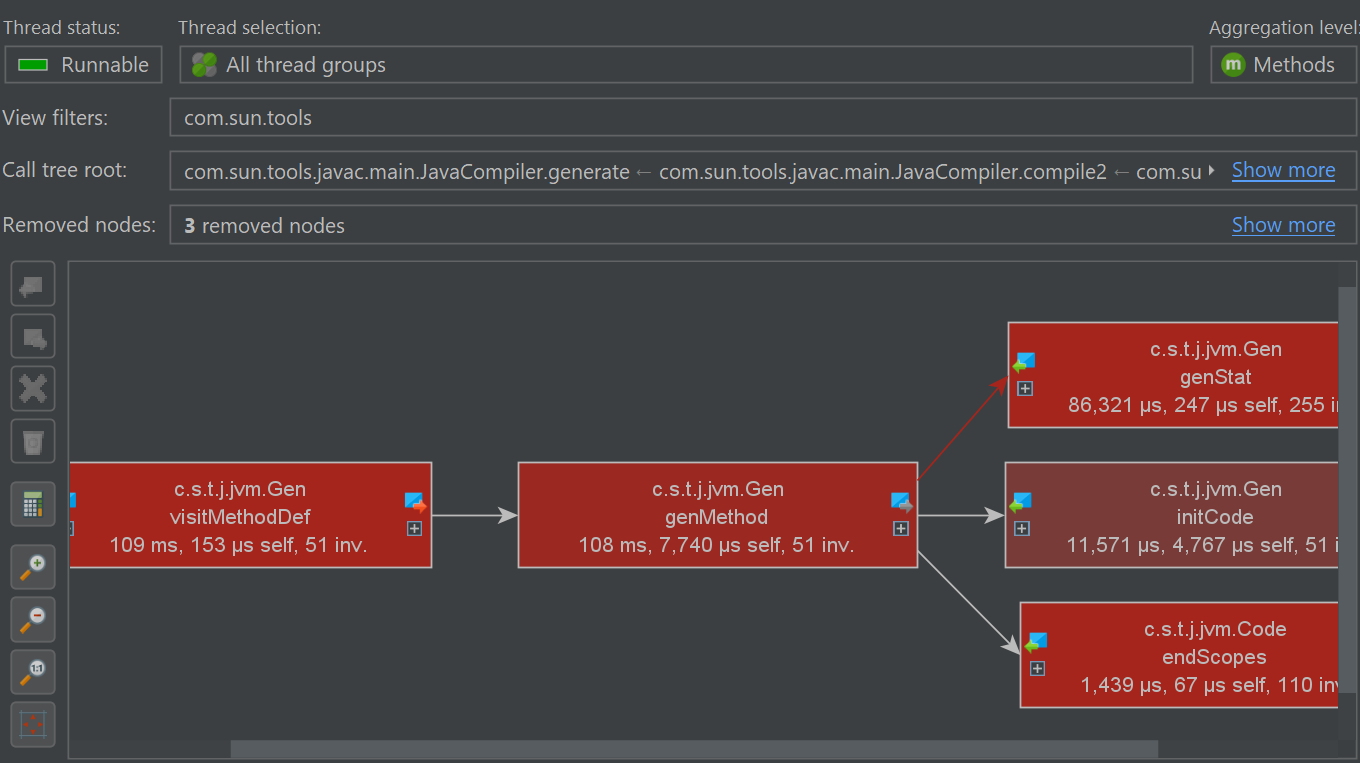Select the endScopes graph node
Viewport: 1360px width, 763px height.
point(1179,655)
